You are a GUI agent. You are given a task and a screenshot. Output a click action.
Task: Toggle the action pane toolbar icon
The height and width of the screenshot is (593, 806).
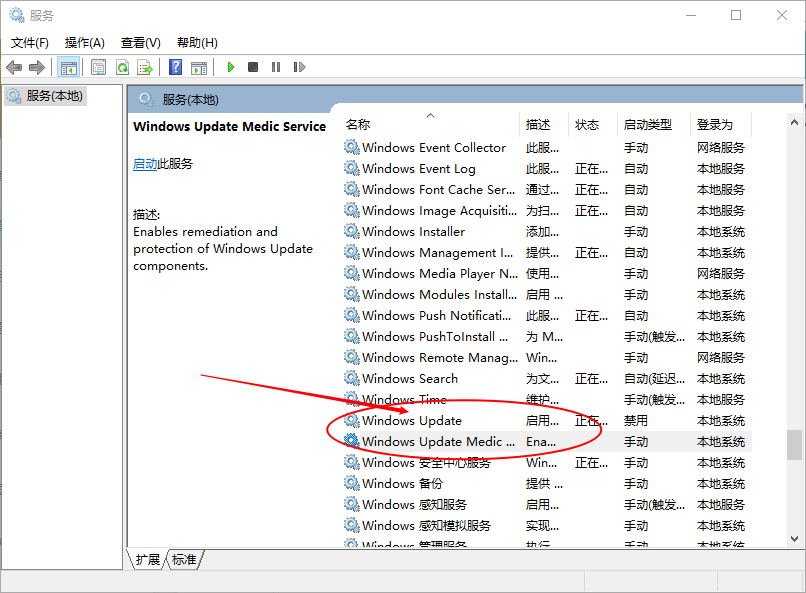[199, 67]
